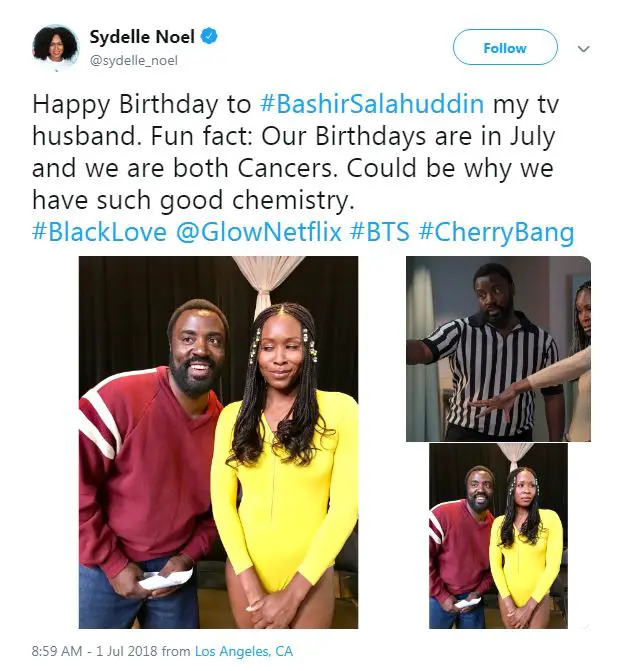Open the #BlackLove hashtag

click(99, 232)
